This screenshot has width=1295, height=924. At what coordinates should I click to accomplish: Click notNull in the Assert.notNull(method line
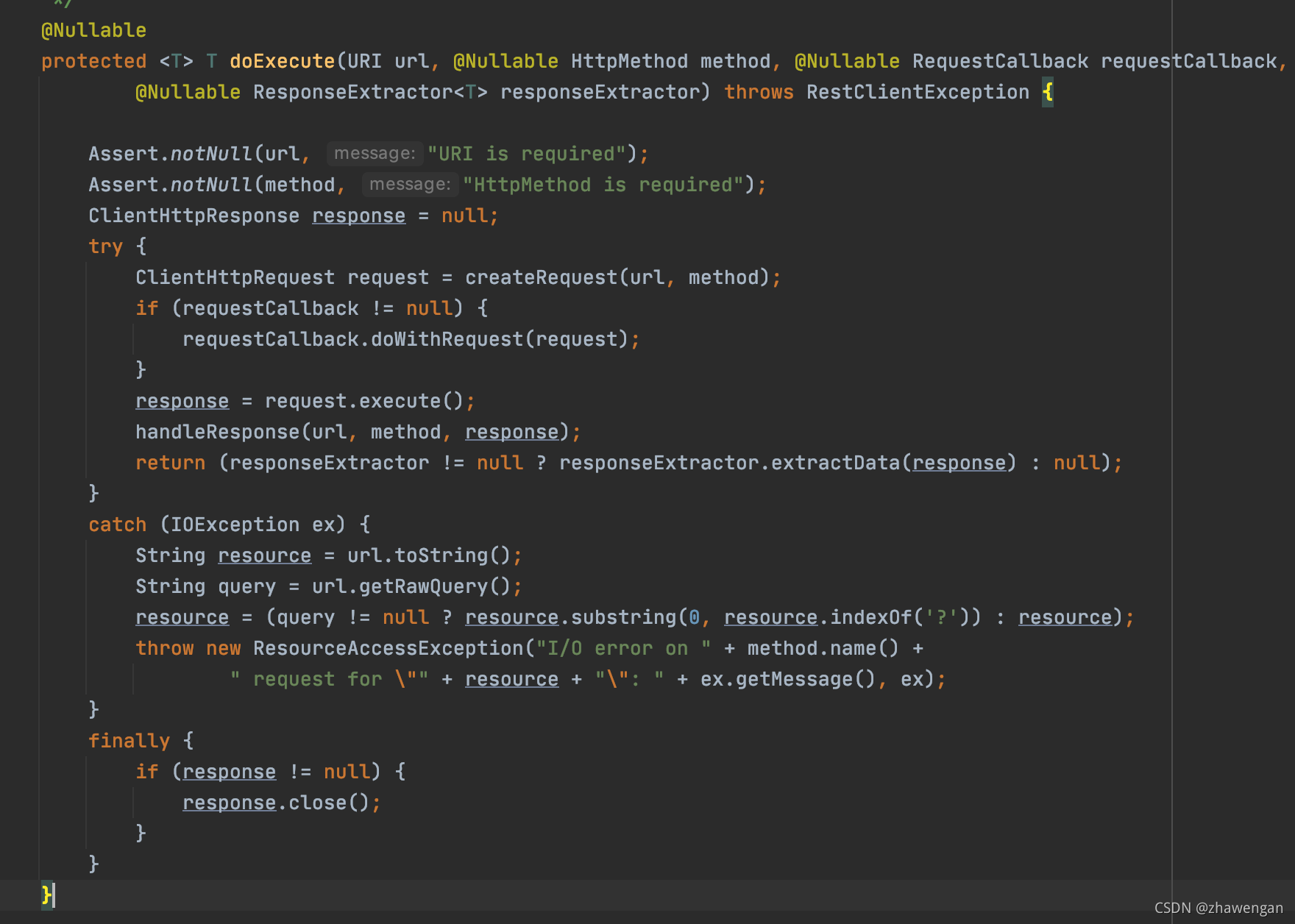click(211, 185)
